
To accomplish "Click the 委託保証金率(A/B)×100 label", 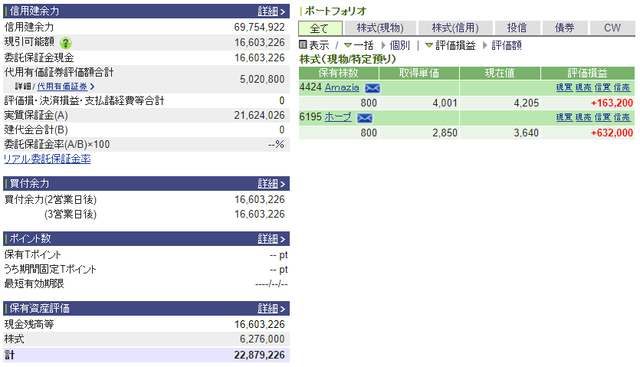I will coord(57,145).
